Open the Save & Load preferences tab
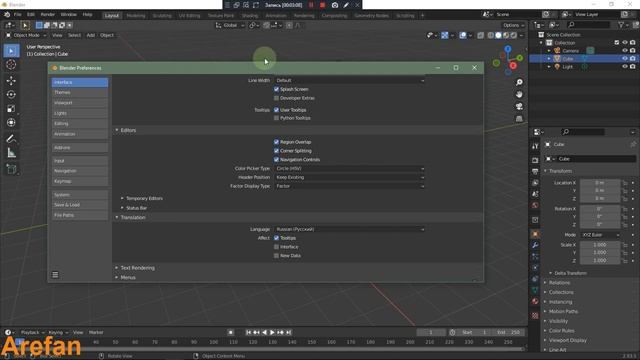 click(x=80, y=205)
